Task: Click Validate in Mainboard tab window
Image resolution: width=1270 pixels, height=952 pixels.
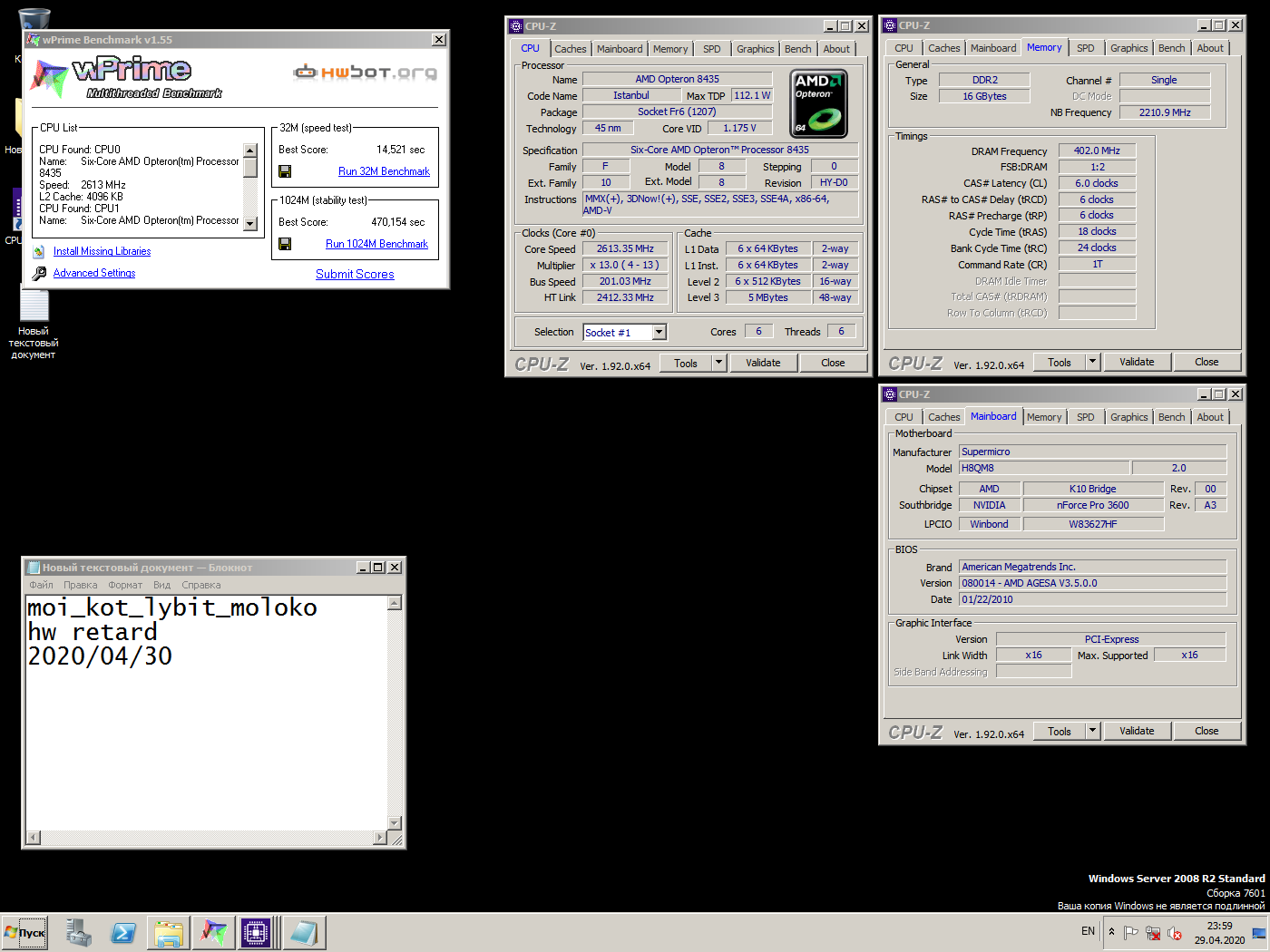Action: pos(1137,731)
